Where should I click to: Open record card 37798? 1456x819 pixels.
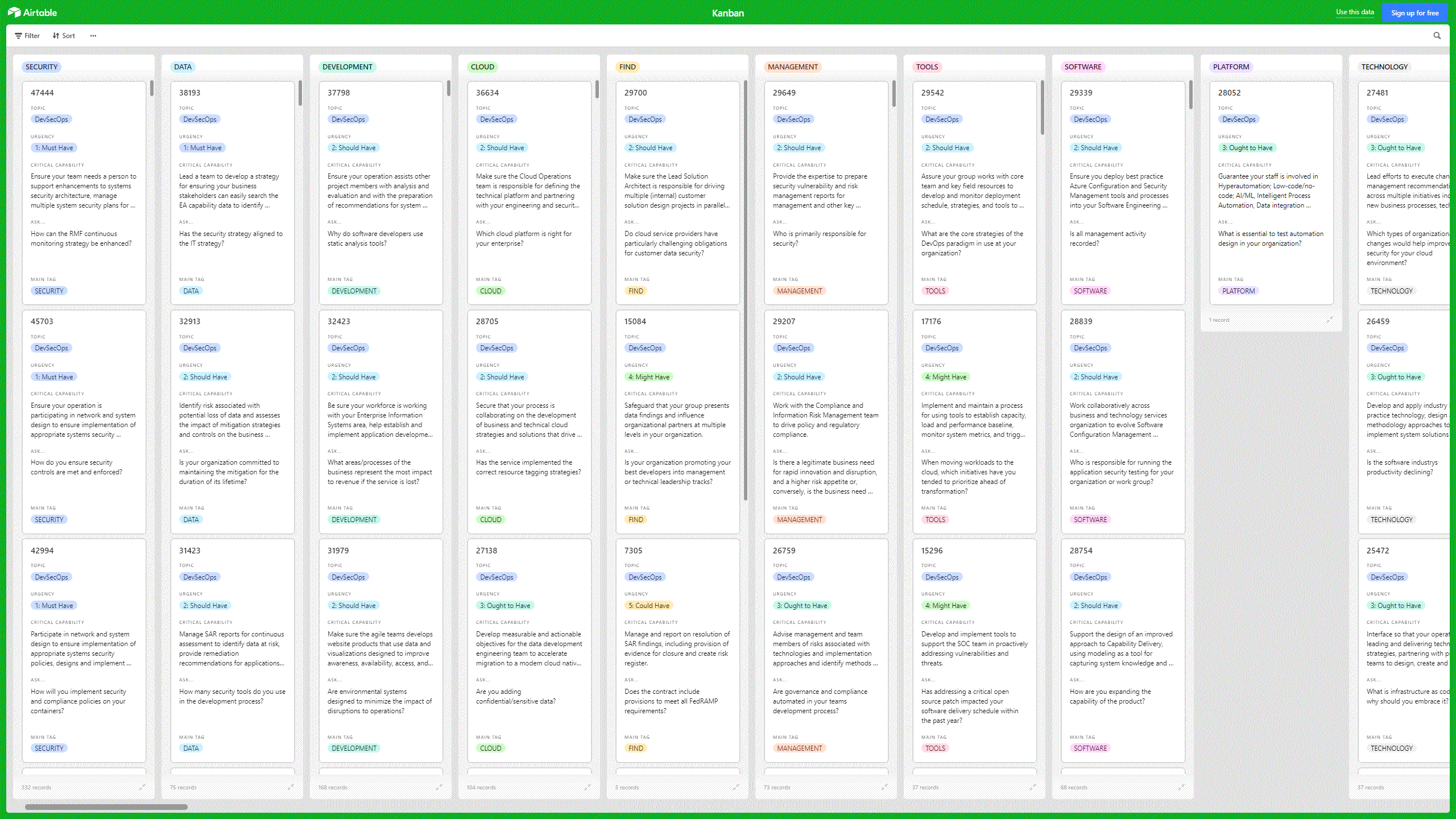381,193
